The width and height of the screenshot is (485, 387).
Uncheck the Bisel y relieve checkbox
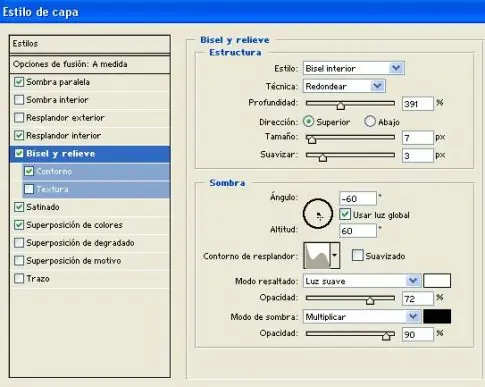(19, 153)
